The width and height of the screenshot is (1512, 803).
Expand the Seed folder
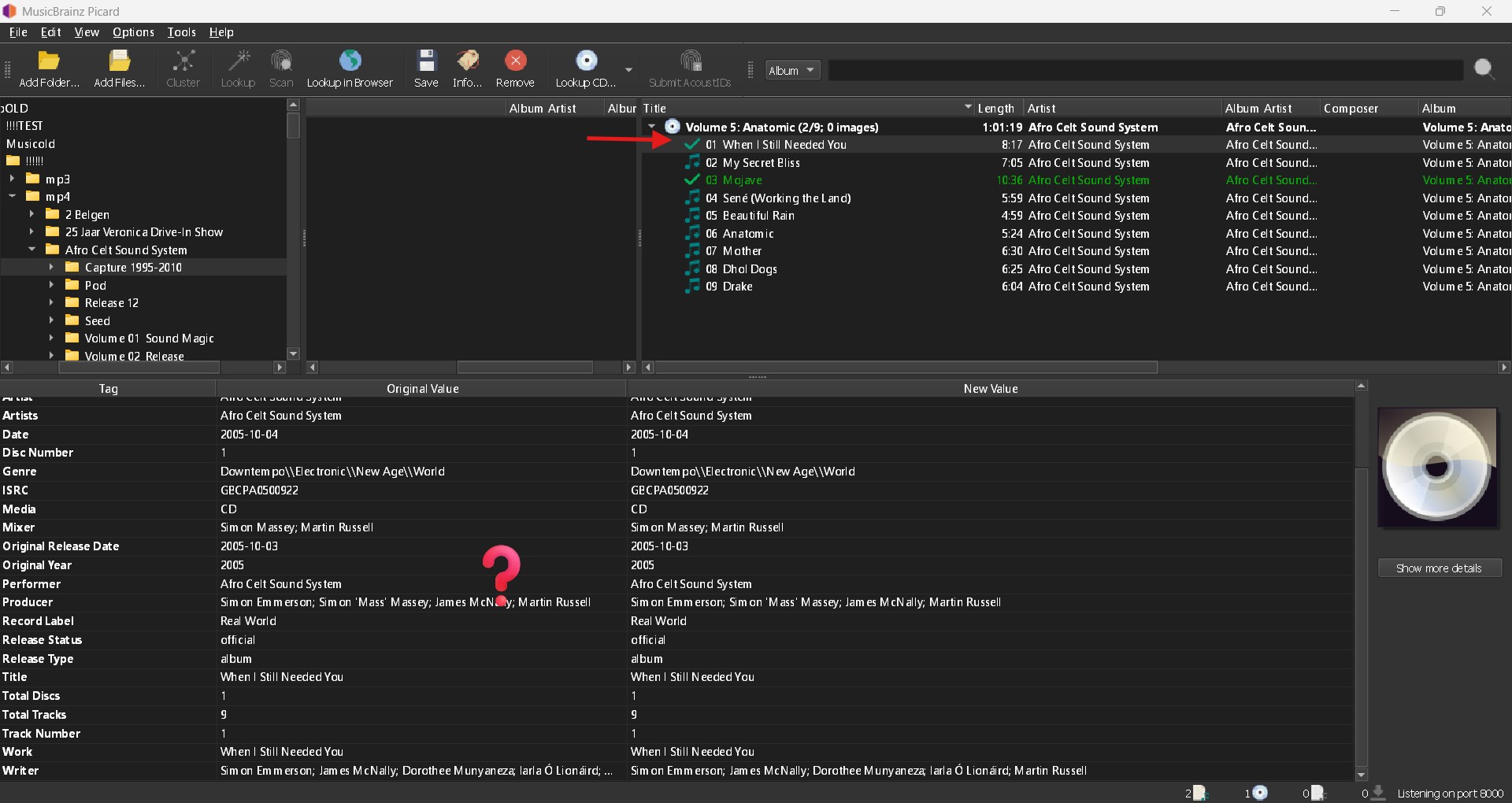[52, 320]
